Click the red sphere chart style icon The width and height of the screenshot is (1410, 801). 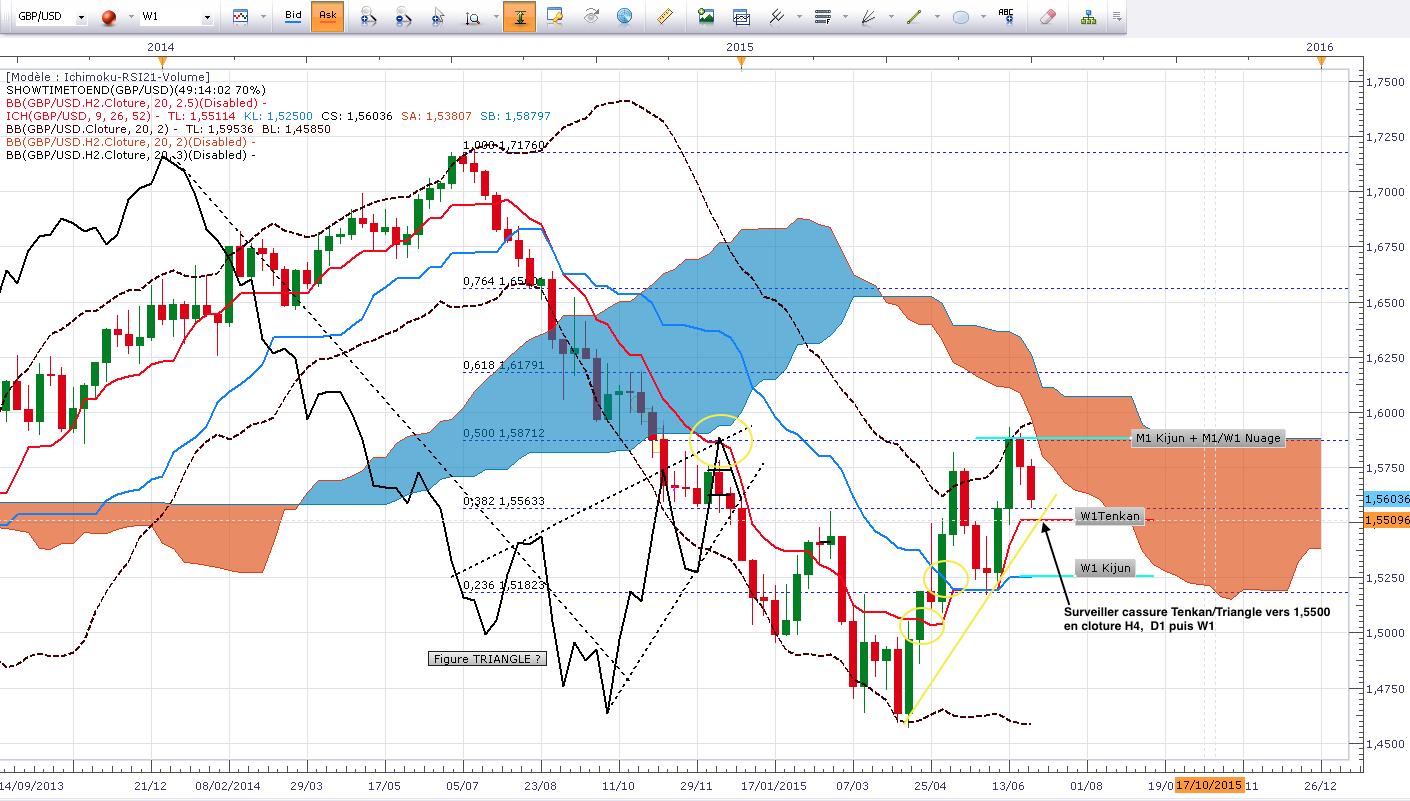coord(109,17)
